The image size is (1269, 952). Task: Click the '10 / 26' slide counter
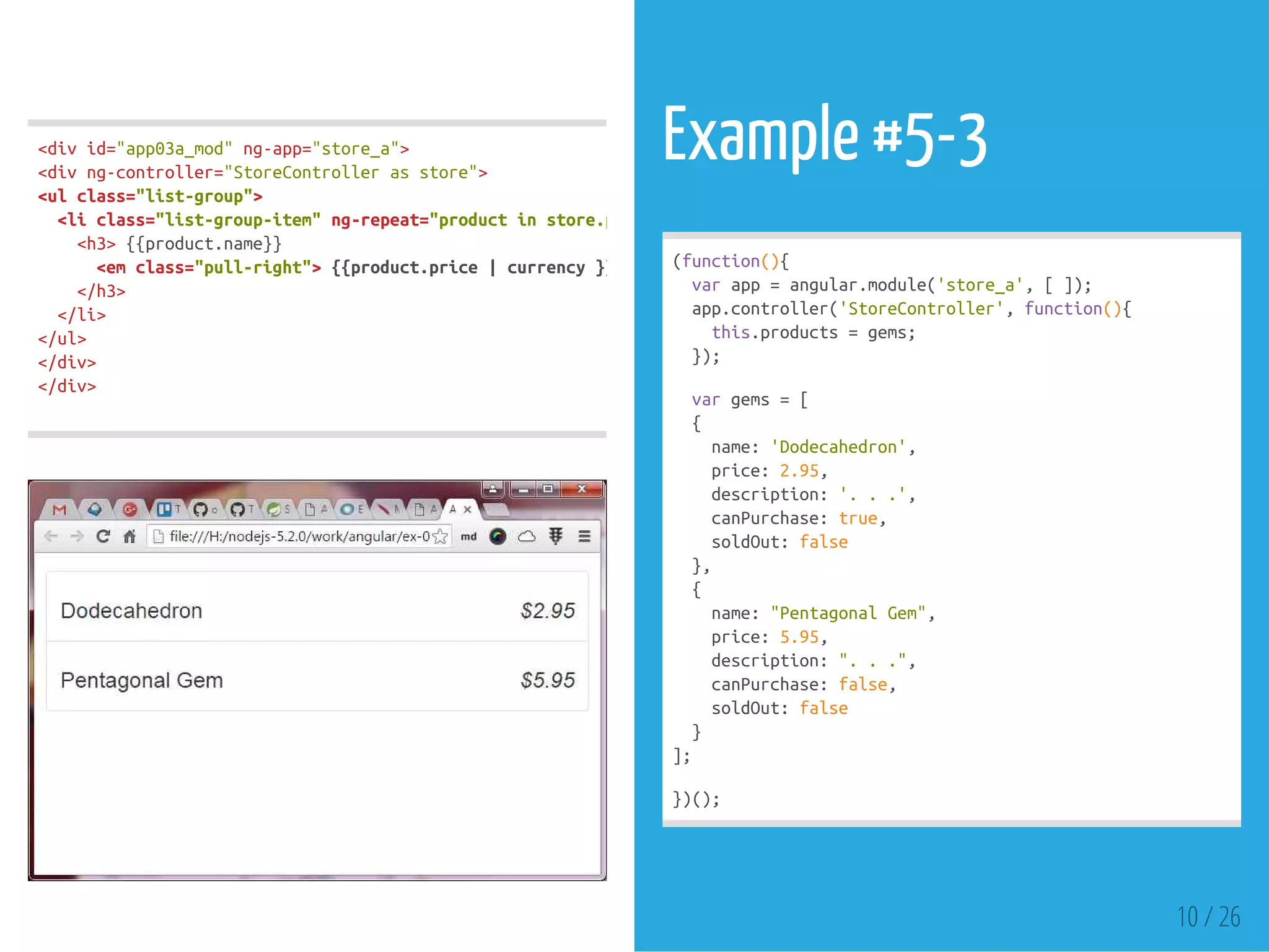[1208, 917]
